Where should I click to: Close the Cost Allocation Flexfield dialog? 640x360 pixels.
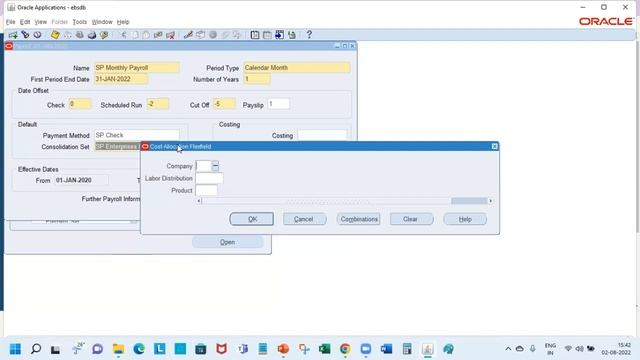(x=495, y=146)
